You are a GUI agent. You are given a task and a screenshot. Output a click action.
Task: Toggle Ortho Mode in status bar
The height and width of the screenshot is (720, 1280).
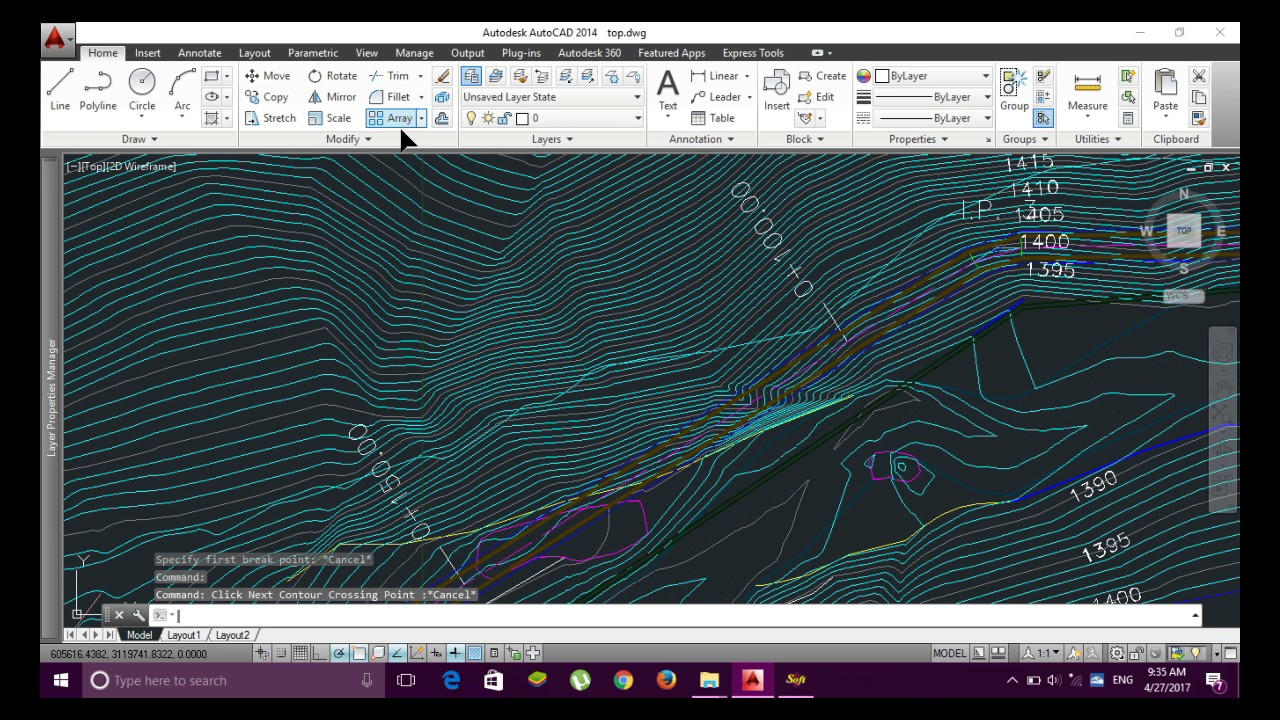[x=320, y=654]
